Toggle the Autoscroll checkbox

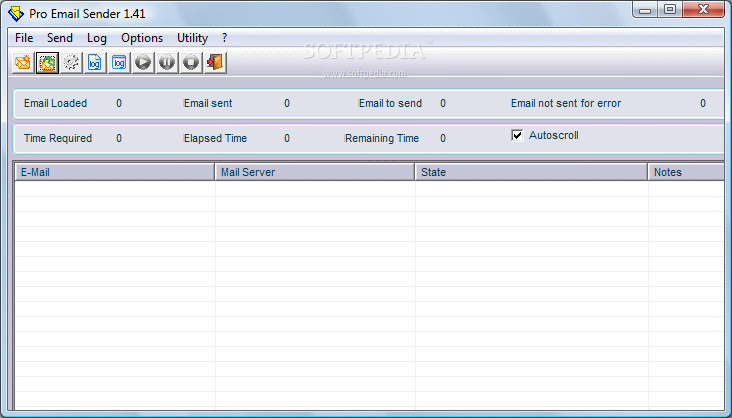pyautogui.click(x=517, y=135)
